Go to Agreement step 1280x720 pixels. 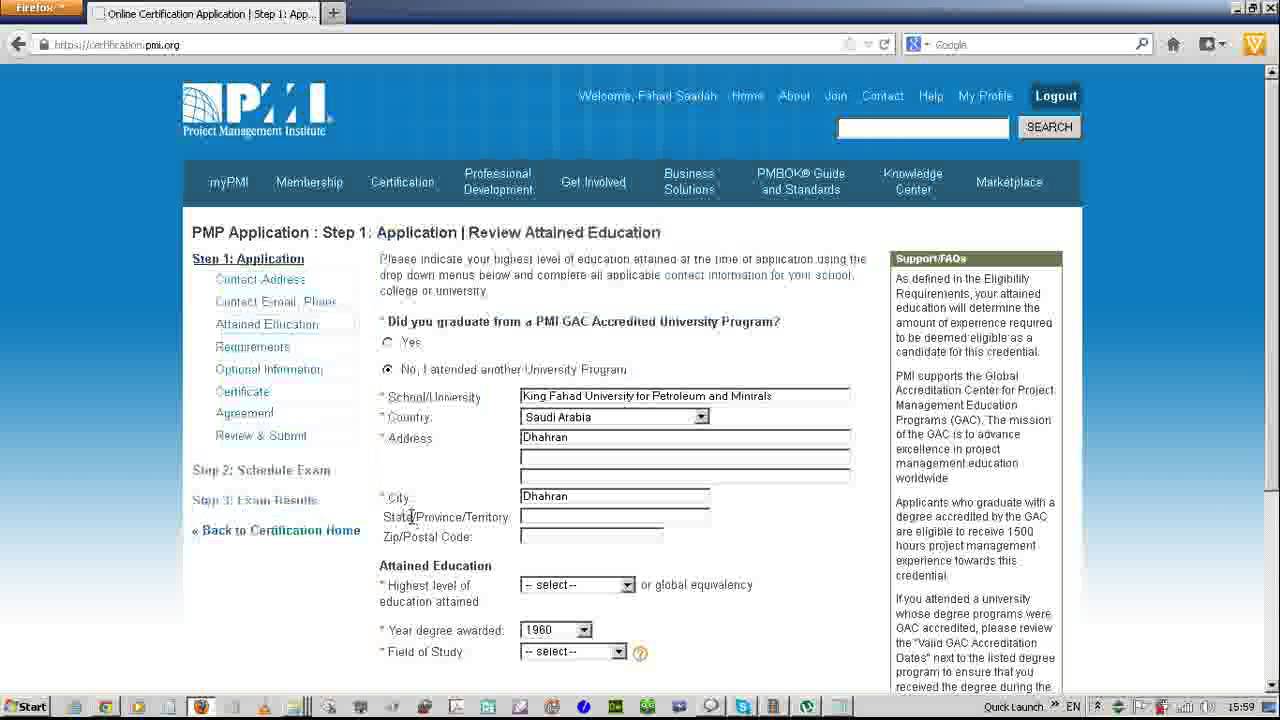[x=244, y=413]
